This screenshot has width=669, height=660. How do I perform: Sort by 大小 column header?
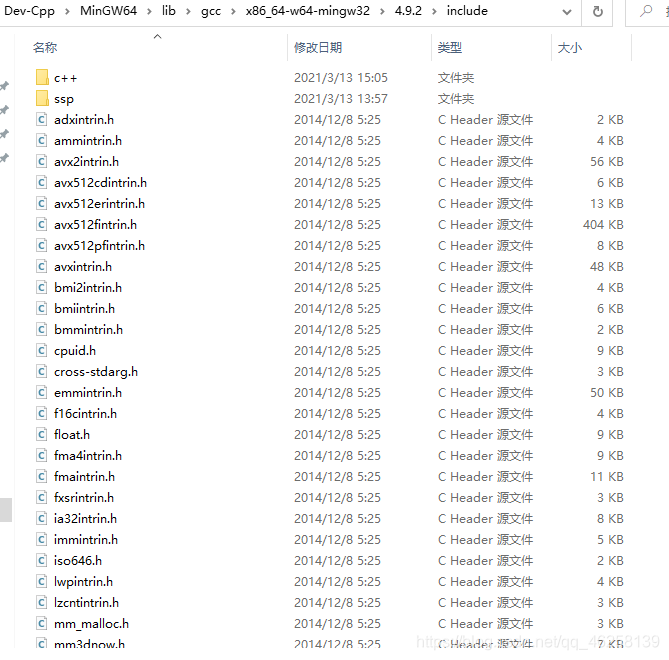570,47
